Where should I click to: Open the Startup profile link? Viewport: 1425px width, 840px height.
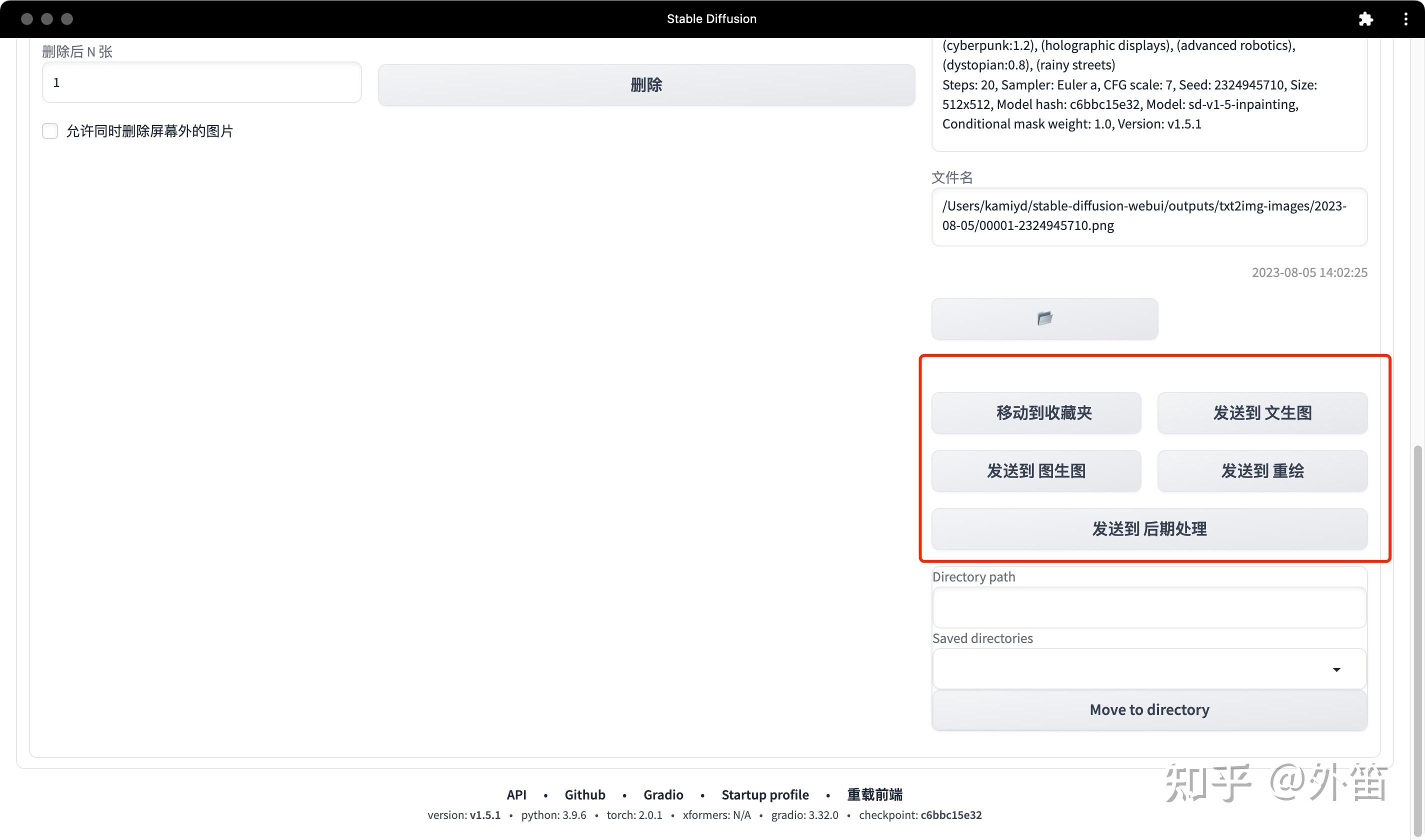[764, 794]
